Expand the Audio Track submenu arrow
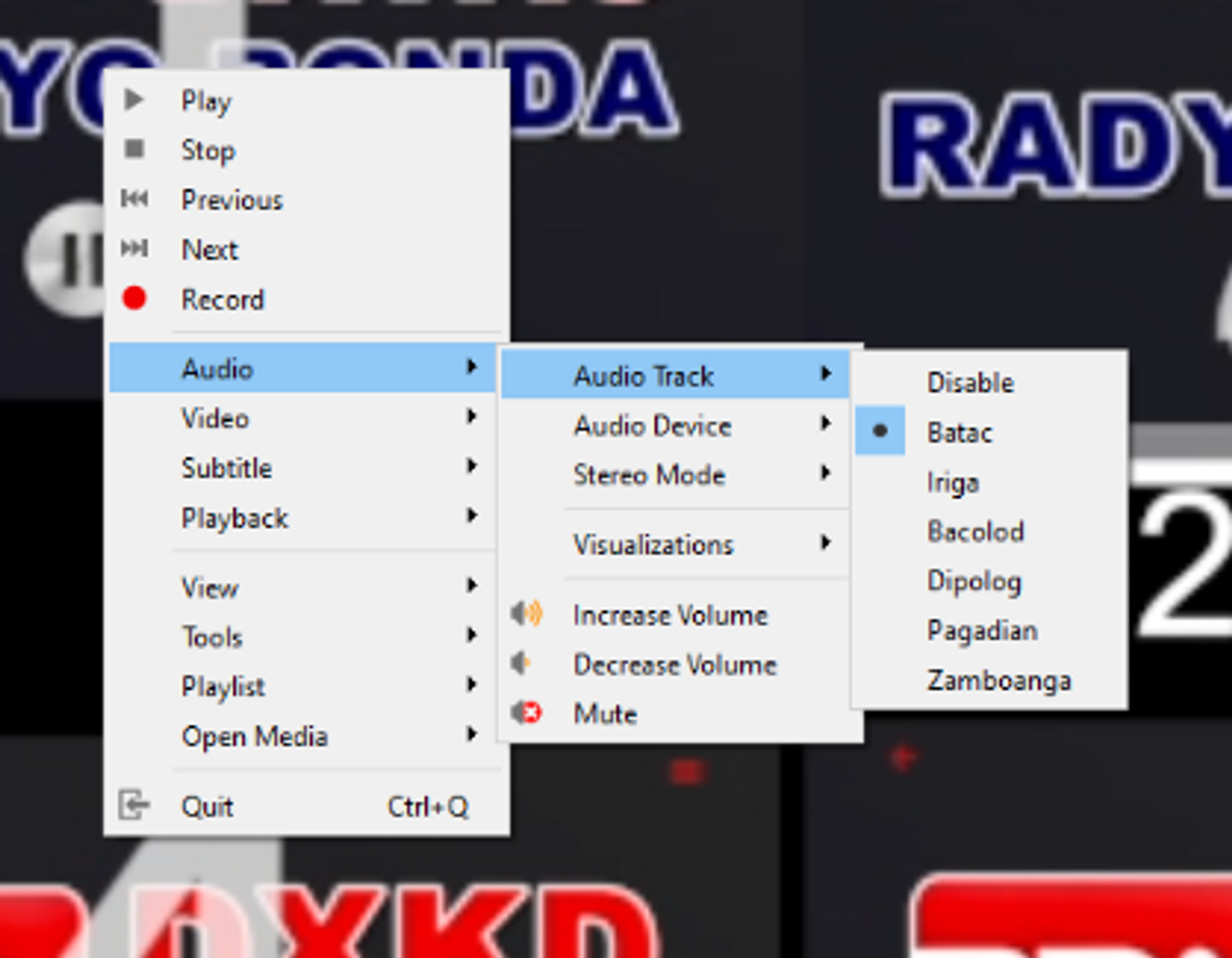 tap(826, 374)
